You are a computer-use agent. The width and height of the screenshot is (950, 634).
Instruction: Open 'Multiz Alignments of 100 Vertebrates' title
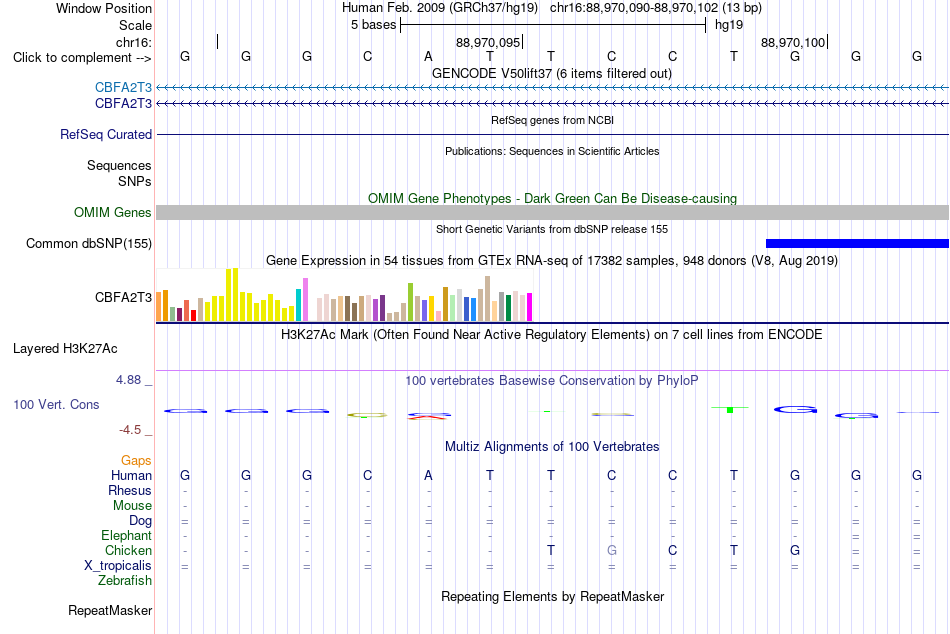click(x=552, y=447)
